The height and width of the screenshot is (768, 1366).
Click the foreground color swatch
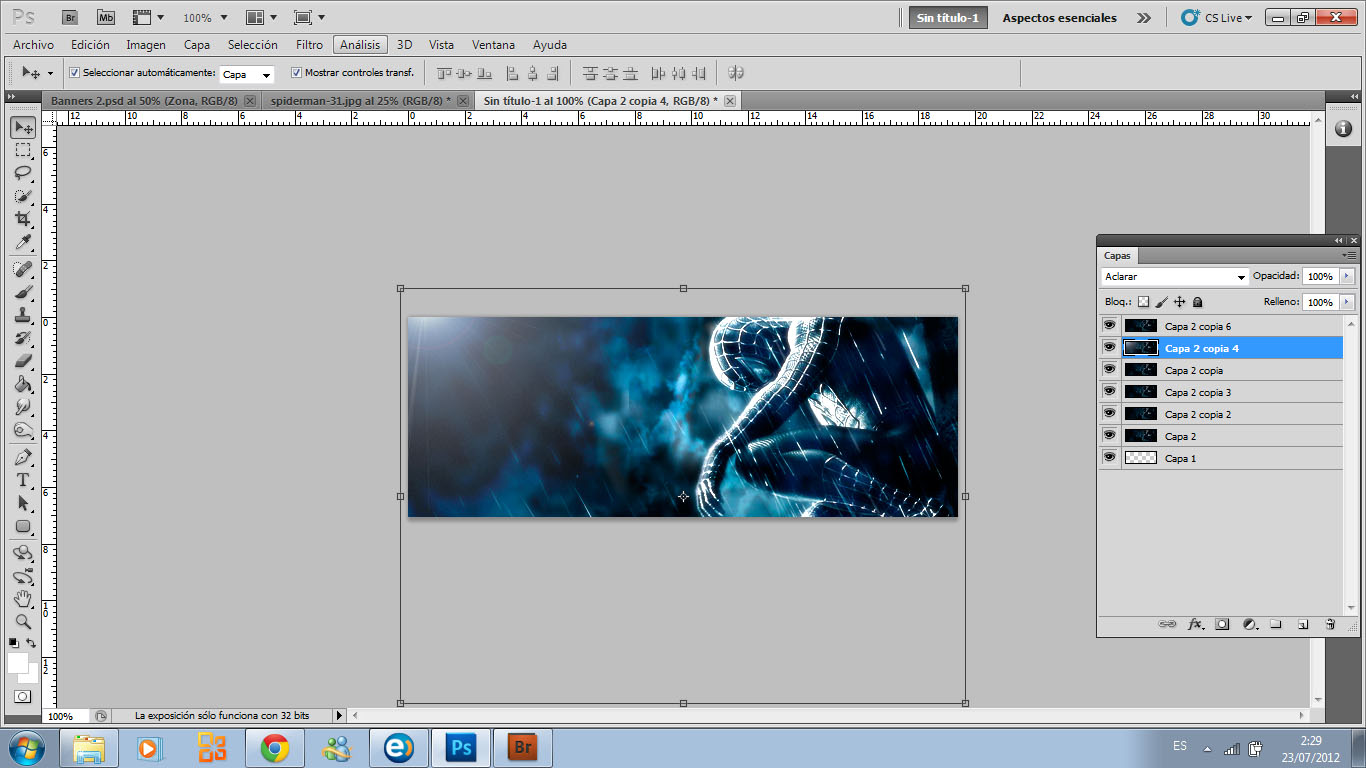coord(18,663)
